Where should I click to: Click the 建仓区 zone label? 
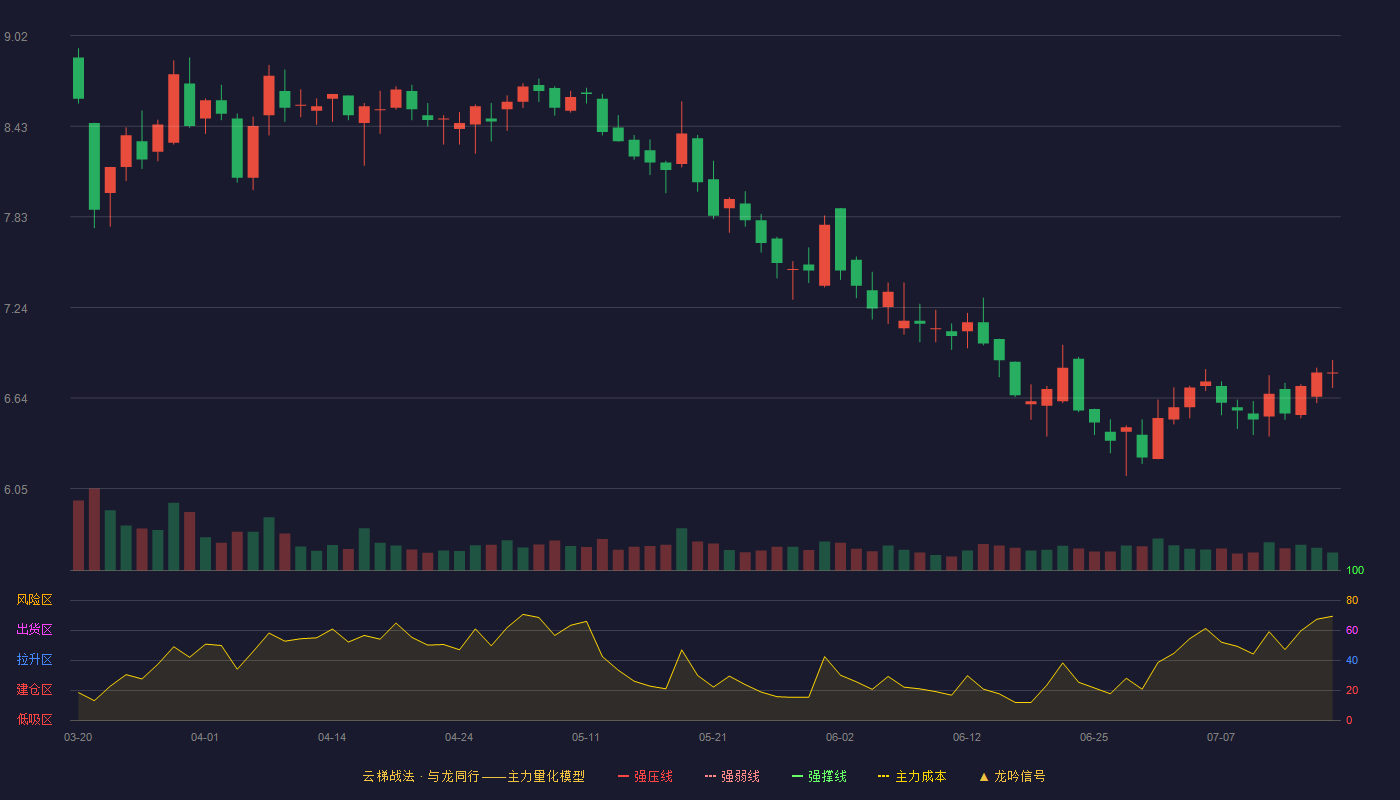coord(34,690)
